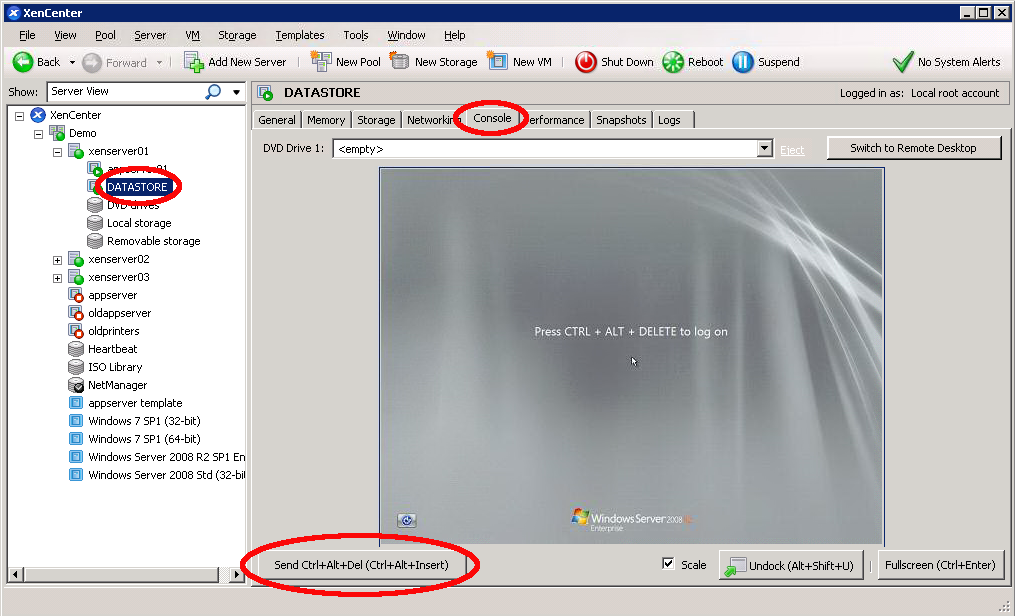
Task: Click the oldappserver VM icon
Action: (76, 313)
